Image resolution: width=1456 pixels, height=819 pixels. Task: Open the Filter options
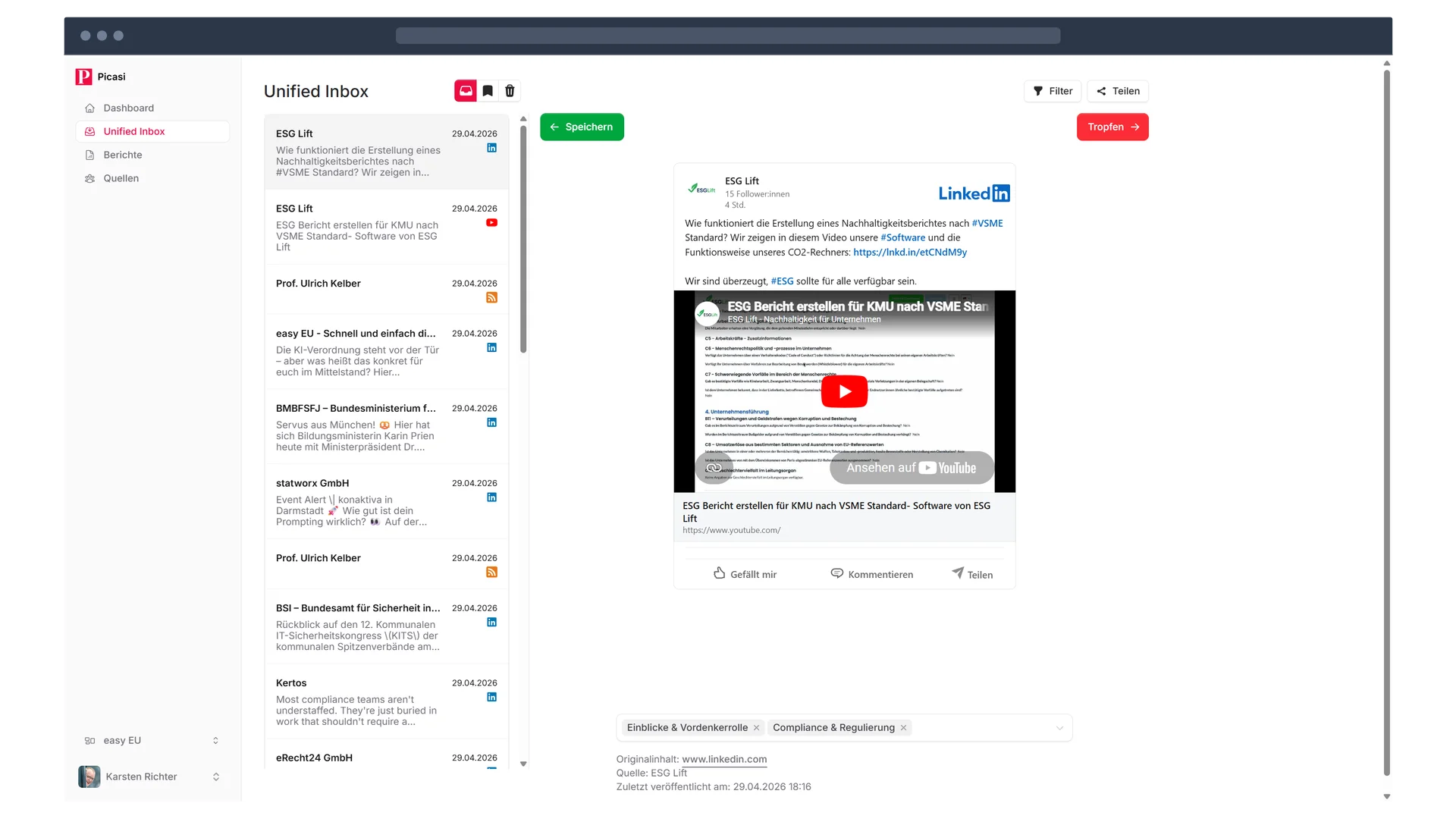1053,91
